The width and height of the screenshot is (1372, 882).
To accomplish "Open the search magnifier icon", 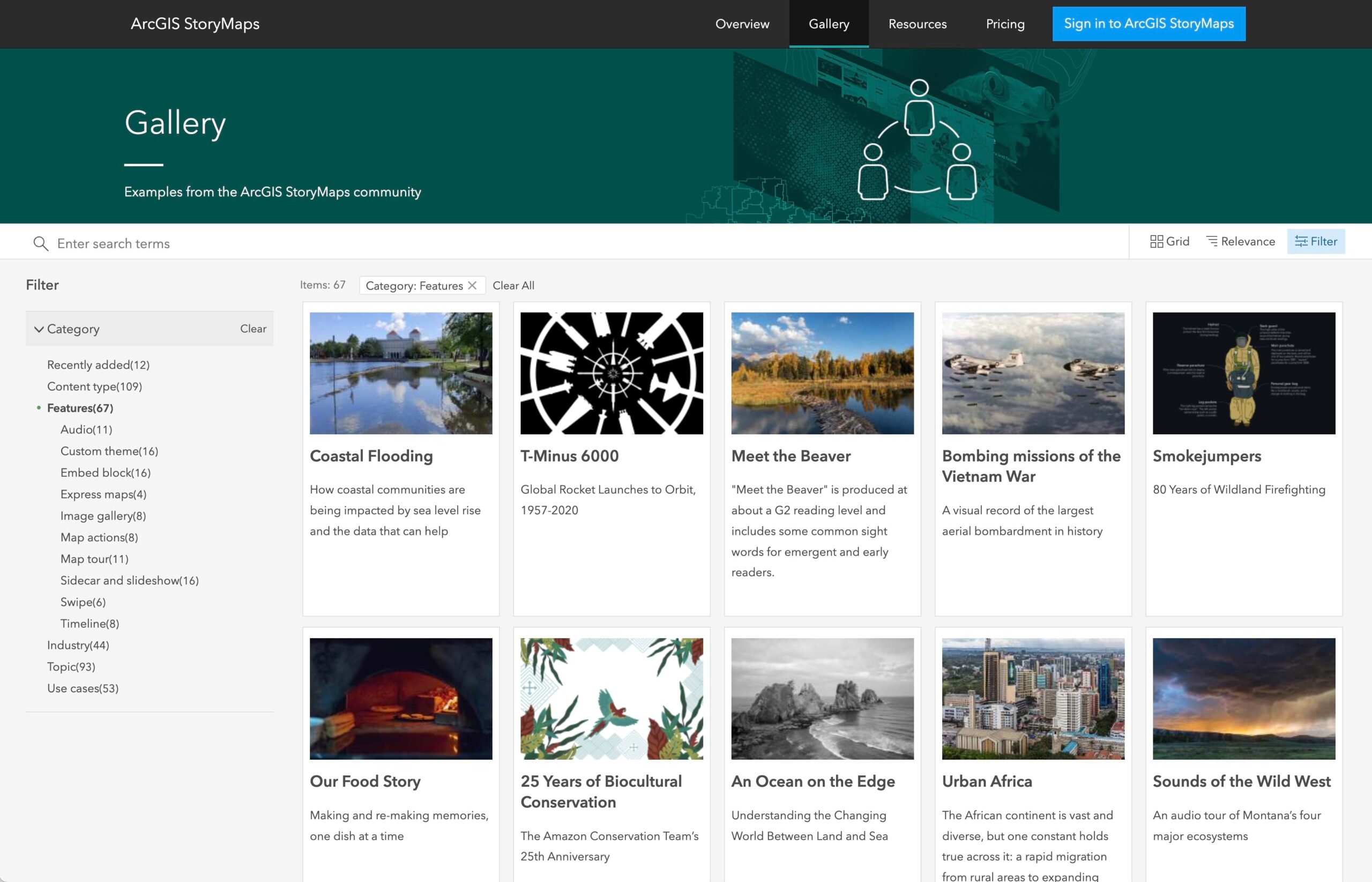I will click(x=40, y=243).
